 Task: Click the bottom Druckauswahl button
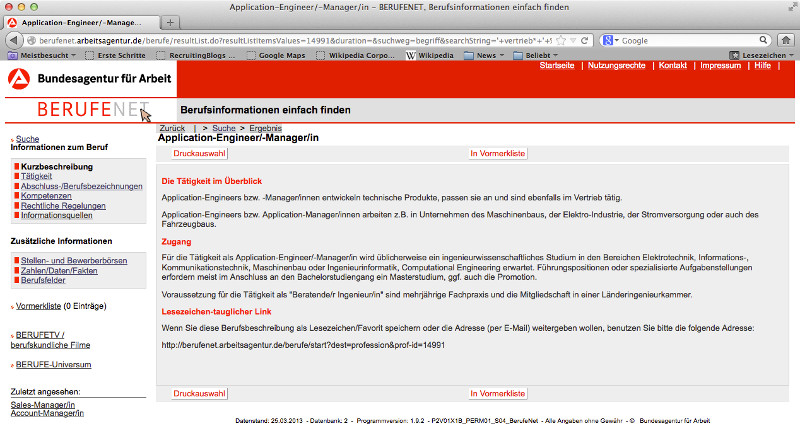[x=199, y=393]
